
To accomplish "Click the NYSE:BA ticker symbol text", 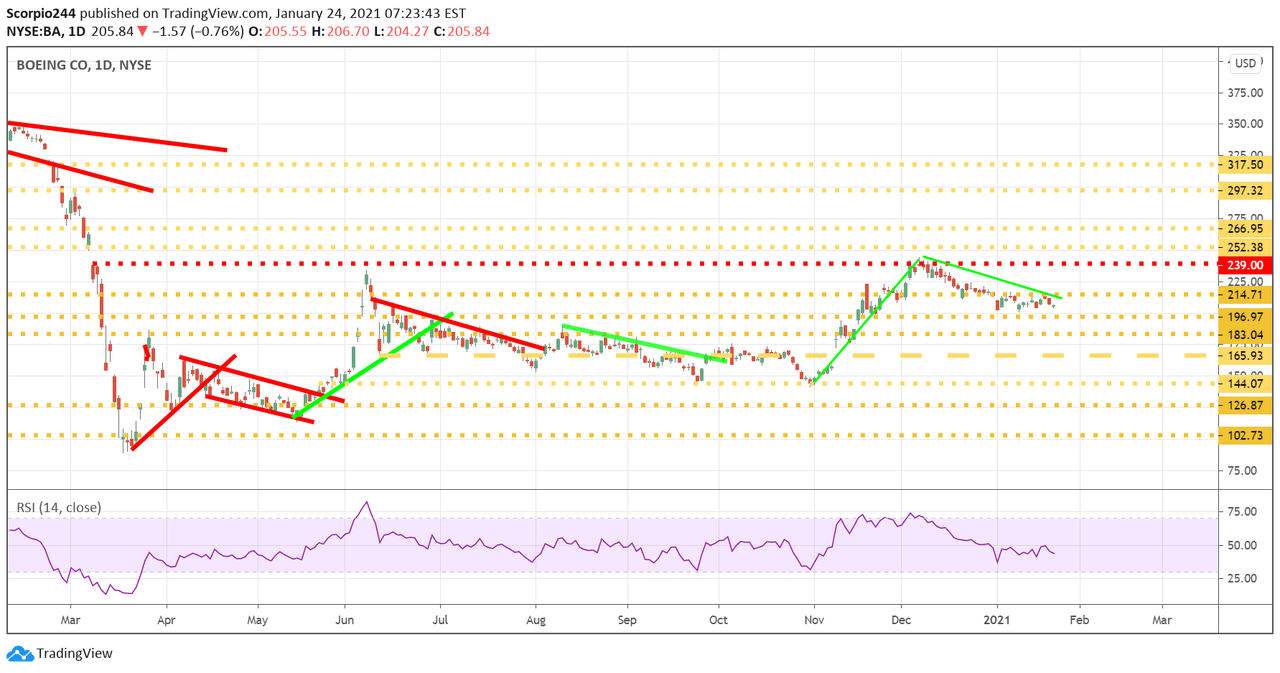I will (32, 31).
